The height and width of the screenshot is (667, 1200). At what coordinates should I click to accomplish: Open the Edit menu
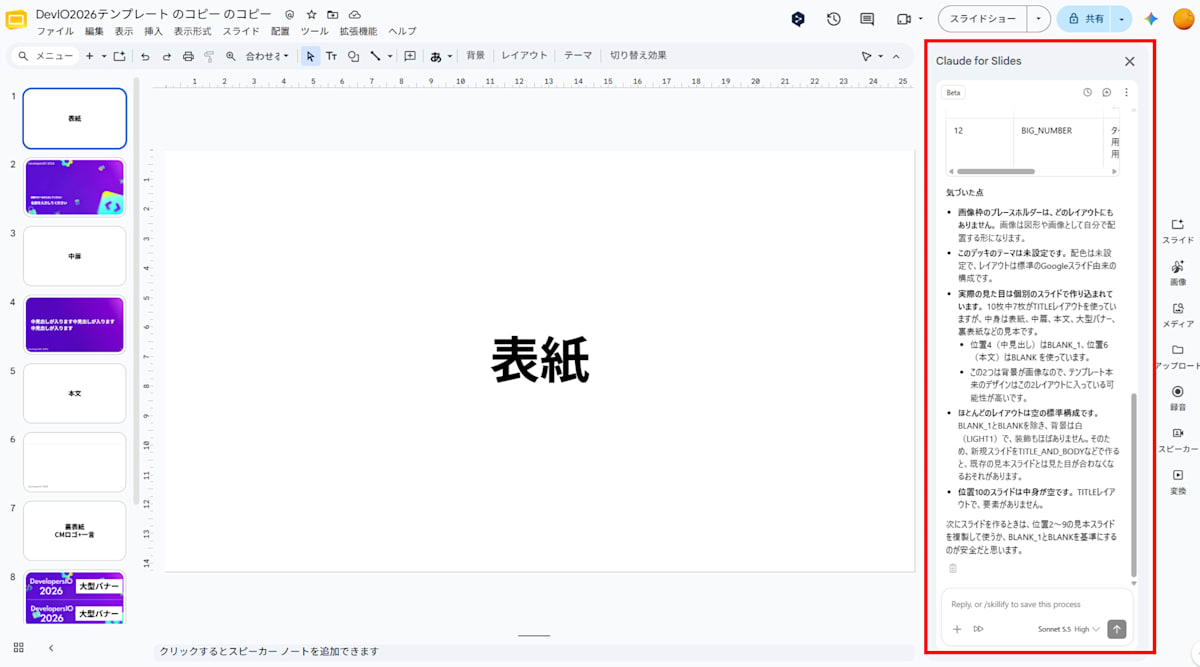point(94,31)
